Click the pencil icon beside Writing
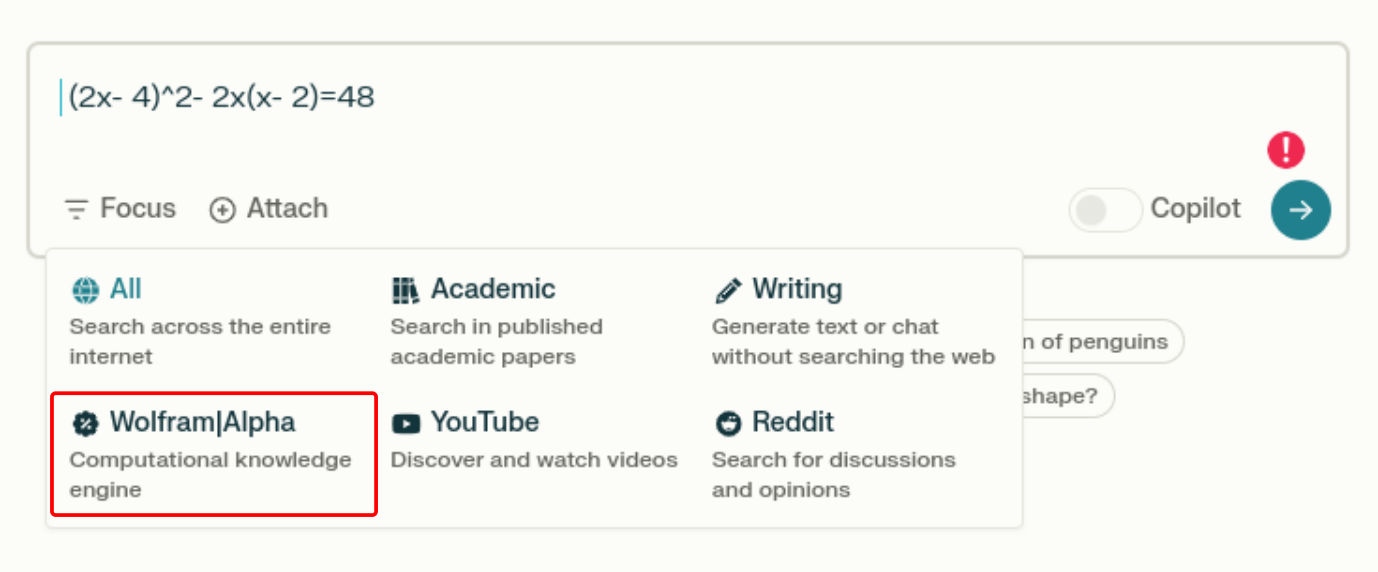The image size is (1378, 572). tap(728, 290)
